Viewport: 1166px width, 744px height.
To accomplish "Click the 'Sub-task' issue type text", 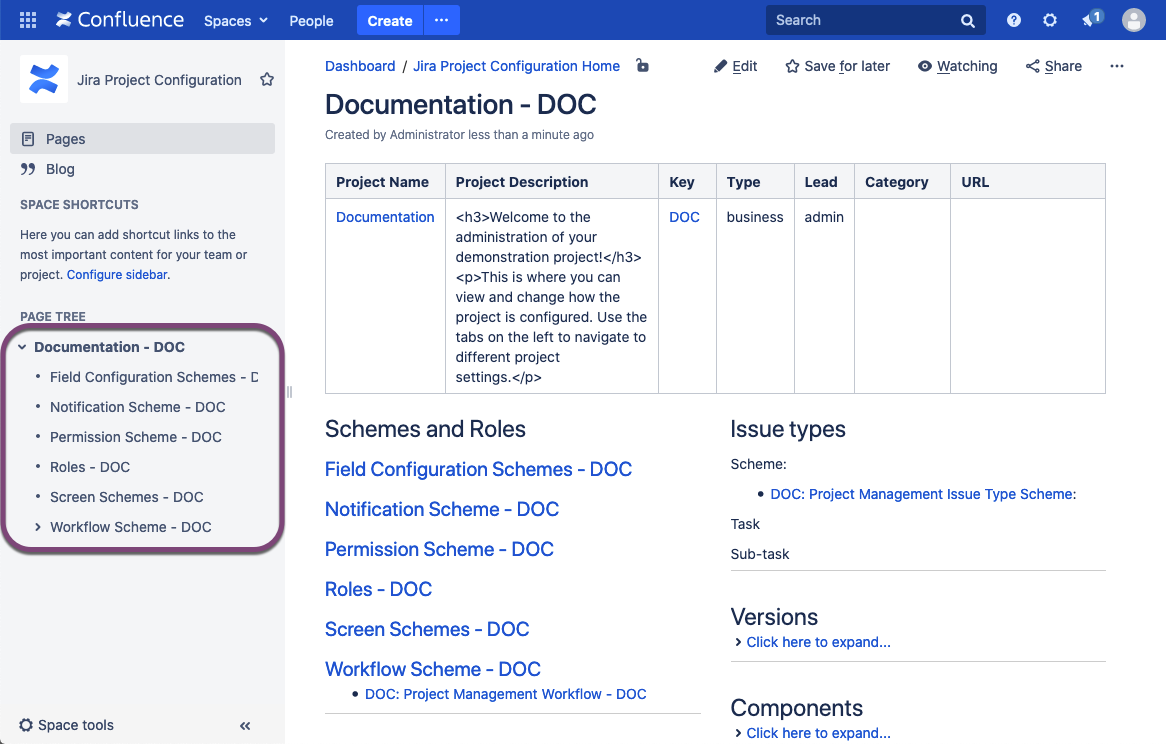I will 759,554.
